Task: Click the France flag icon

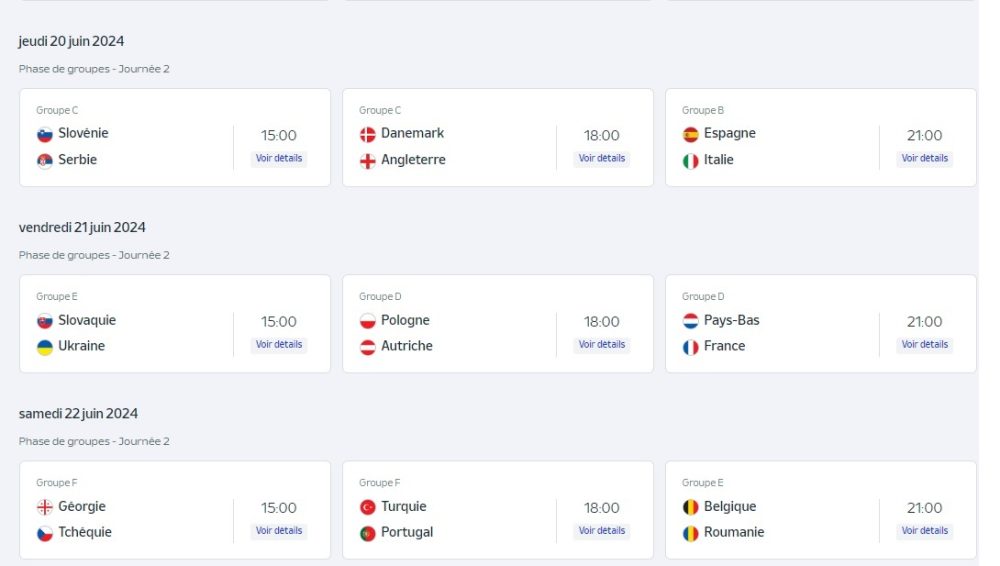Action: 690,347
